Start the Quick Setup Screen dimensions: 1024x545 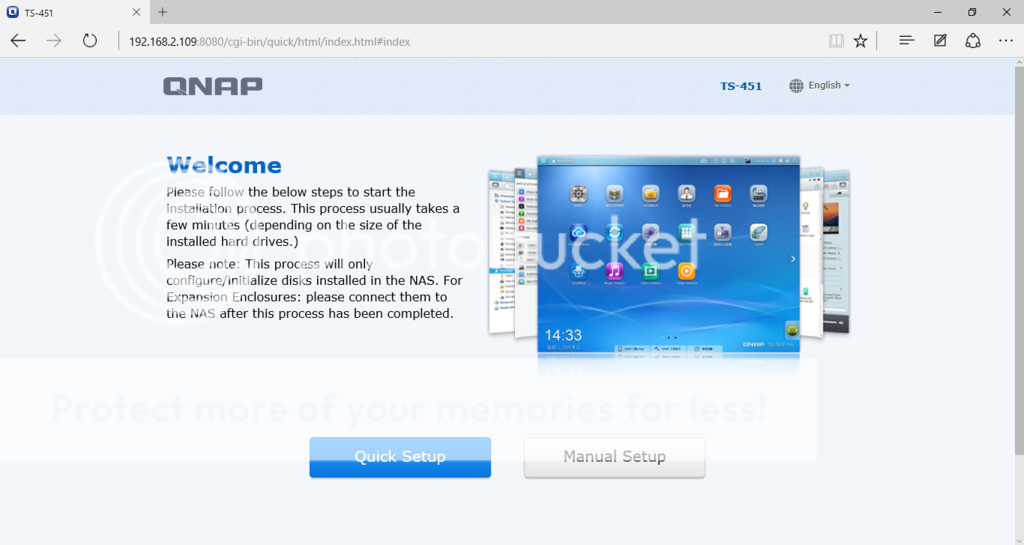(x=400, y=457)
